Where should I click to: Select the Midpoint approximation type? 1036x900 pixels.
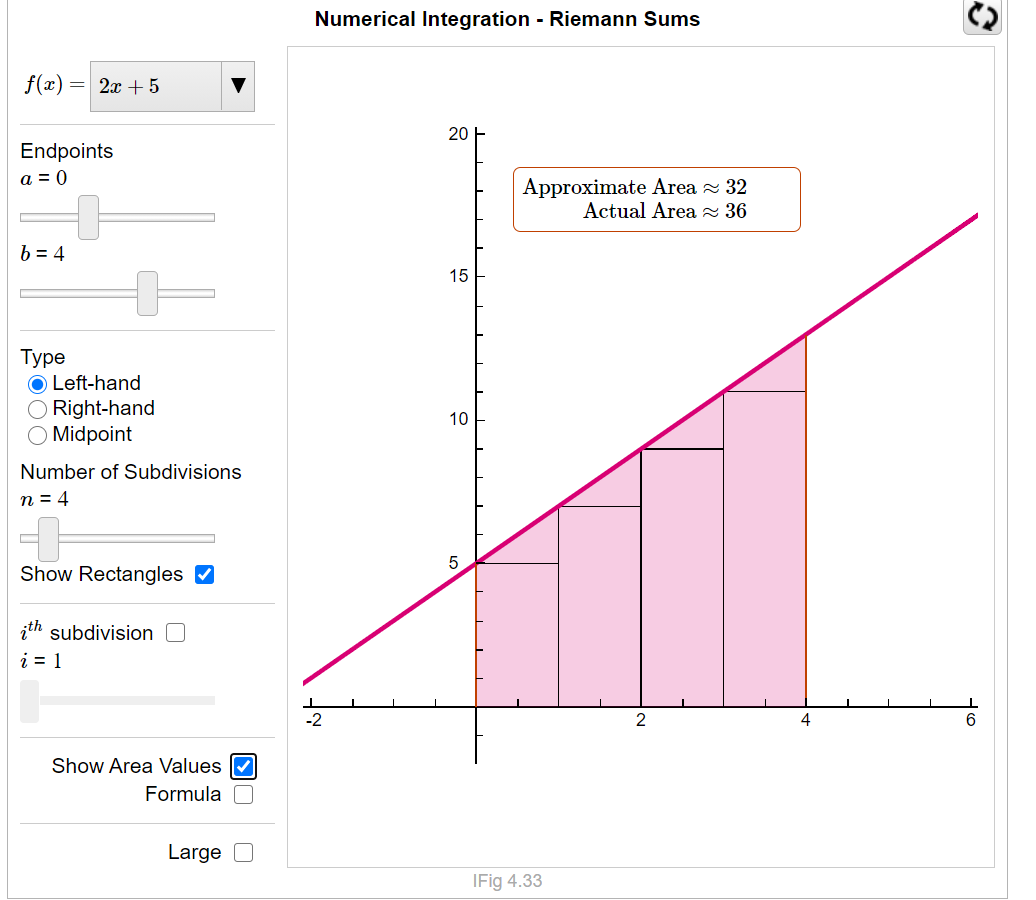(37, 435)
